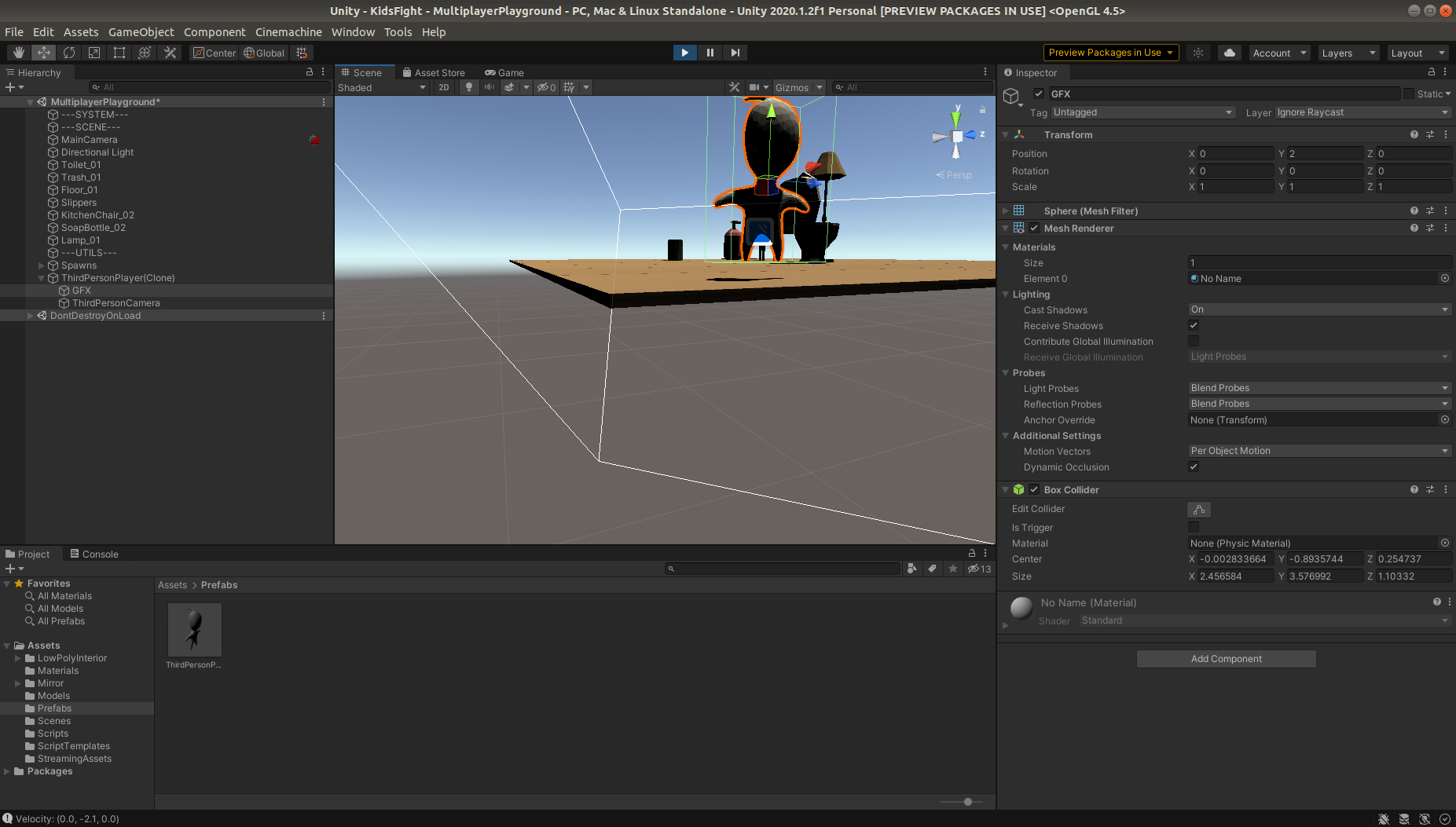Open the Layers dropdown button
The image size is (1456, 827).
click(1348, 53)
